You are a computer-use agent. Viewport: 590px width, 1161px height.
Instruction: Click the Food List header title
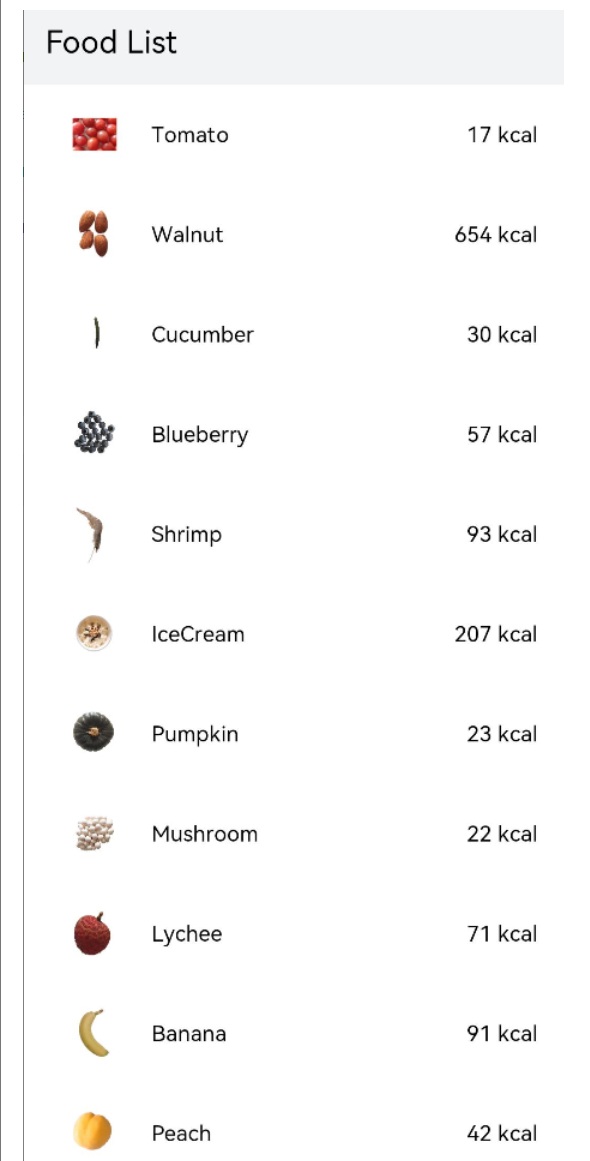[112, 42]
